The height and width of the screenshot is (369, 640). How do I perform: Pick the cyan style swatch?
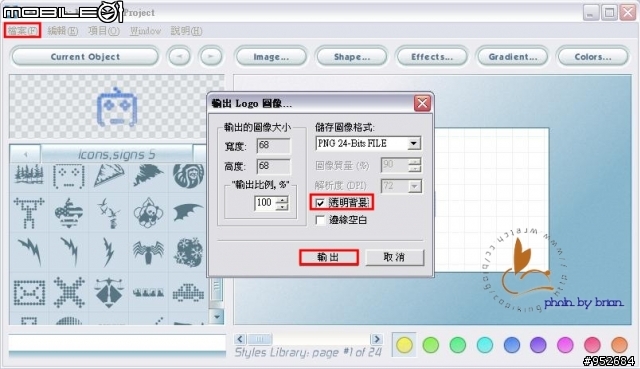tap(484, 345)
